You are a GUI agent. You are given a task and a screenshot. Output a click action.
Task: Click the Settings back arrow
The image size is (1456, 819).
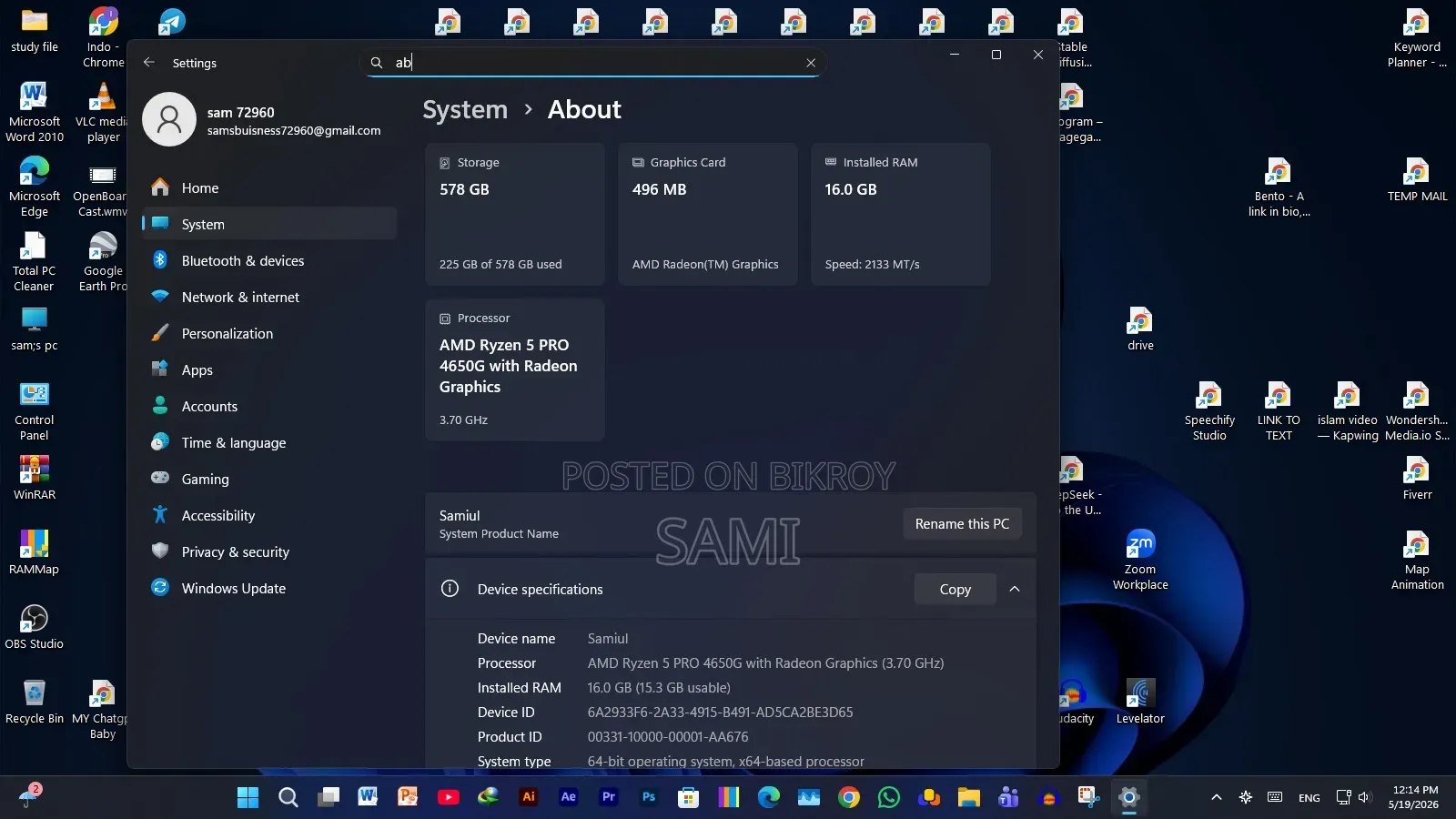(149, 62)
